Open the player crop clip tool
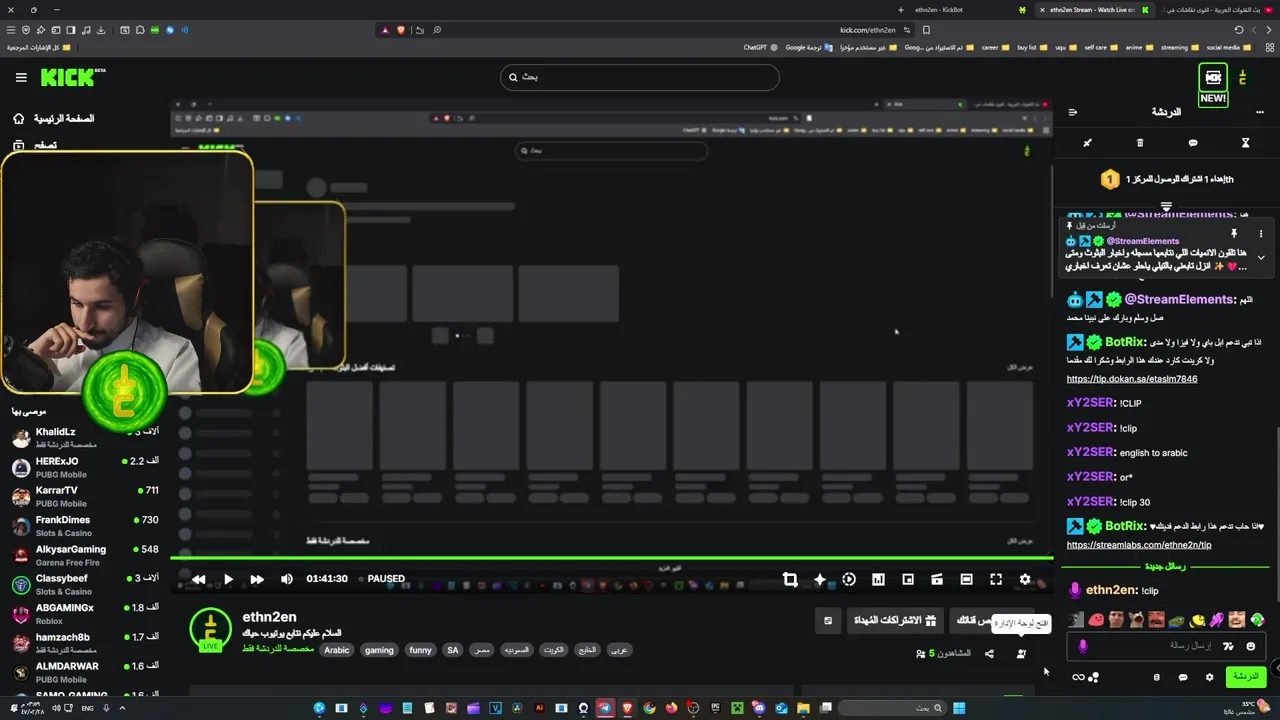 [x=790, y=579]
